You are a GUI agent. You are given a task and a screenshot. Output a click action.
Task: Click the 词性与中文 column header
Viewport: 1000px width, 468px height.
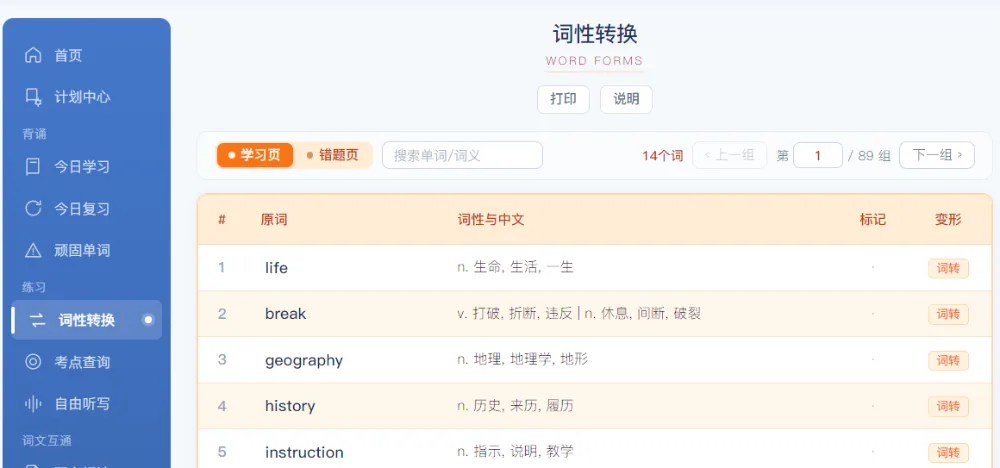[490, 220]
